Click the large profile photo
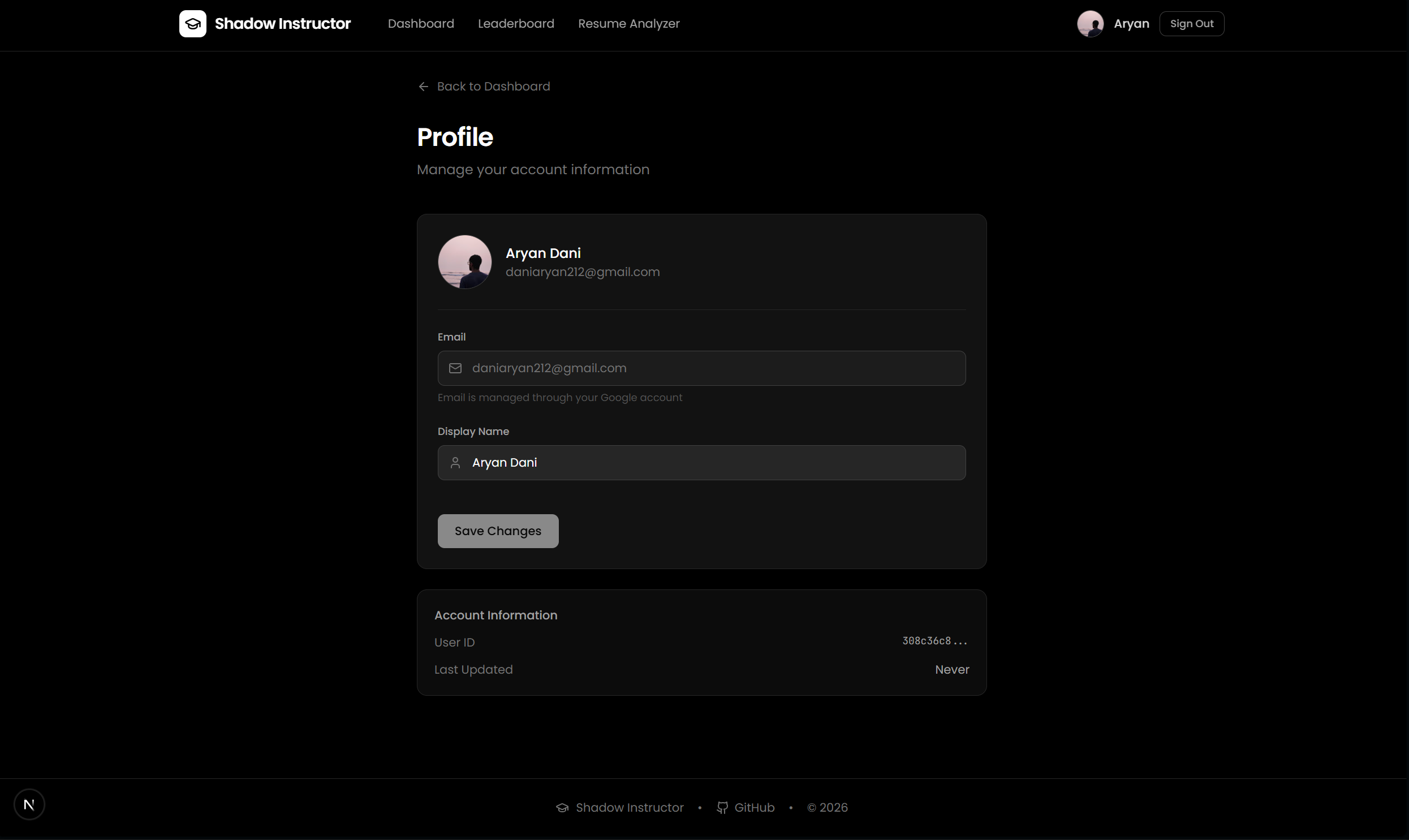Viewport: 1409px width, 840px height. click(x=464, y=262)
